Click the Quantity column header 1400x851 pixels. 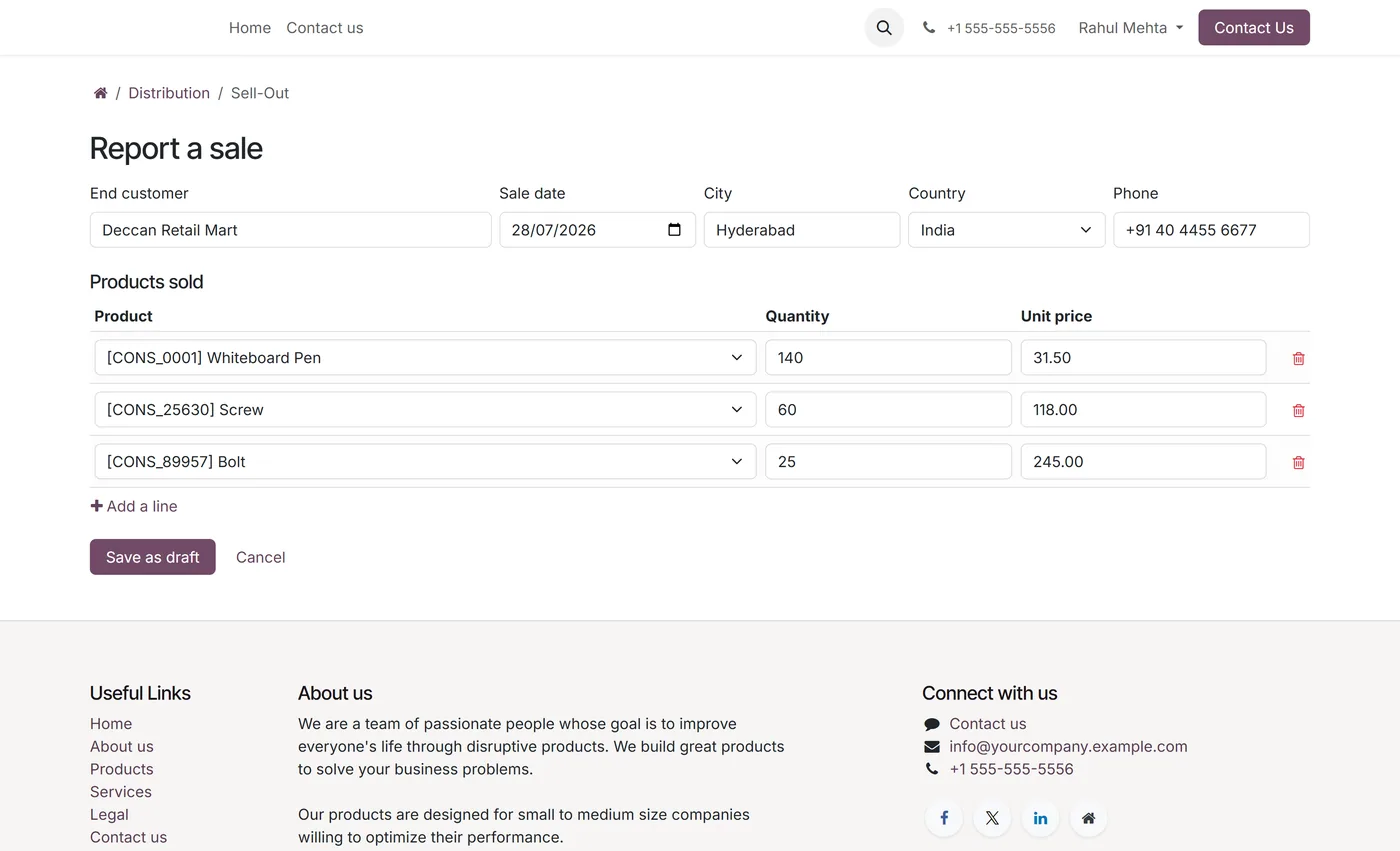797,316
